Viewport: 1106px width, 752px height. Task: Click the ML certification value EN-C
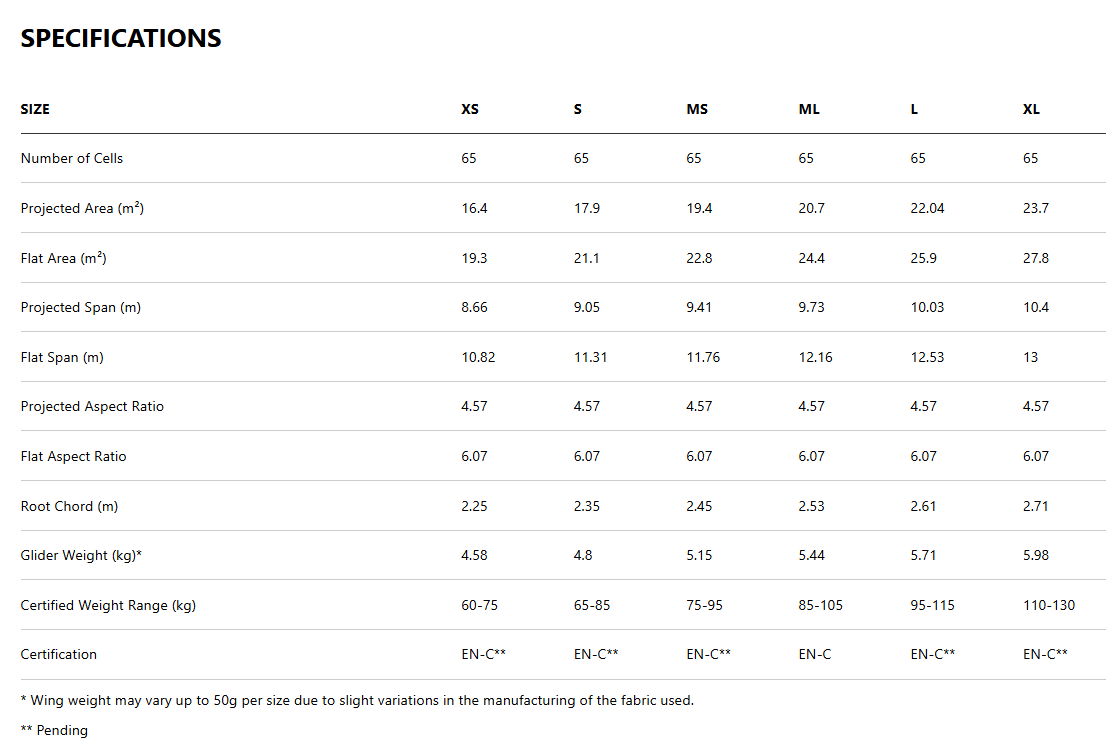pos(815,654)
